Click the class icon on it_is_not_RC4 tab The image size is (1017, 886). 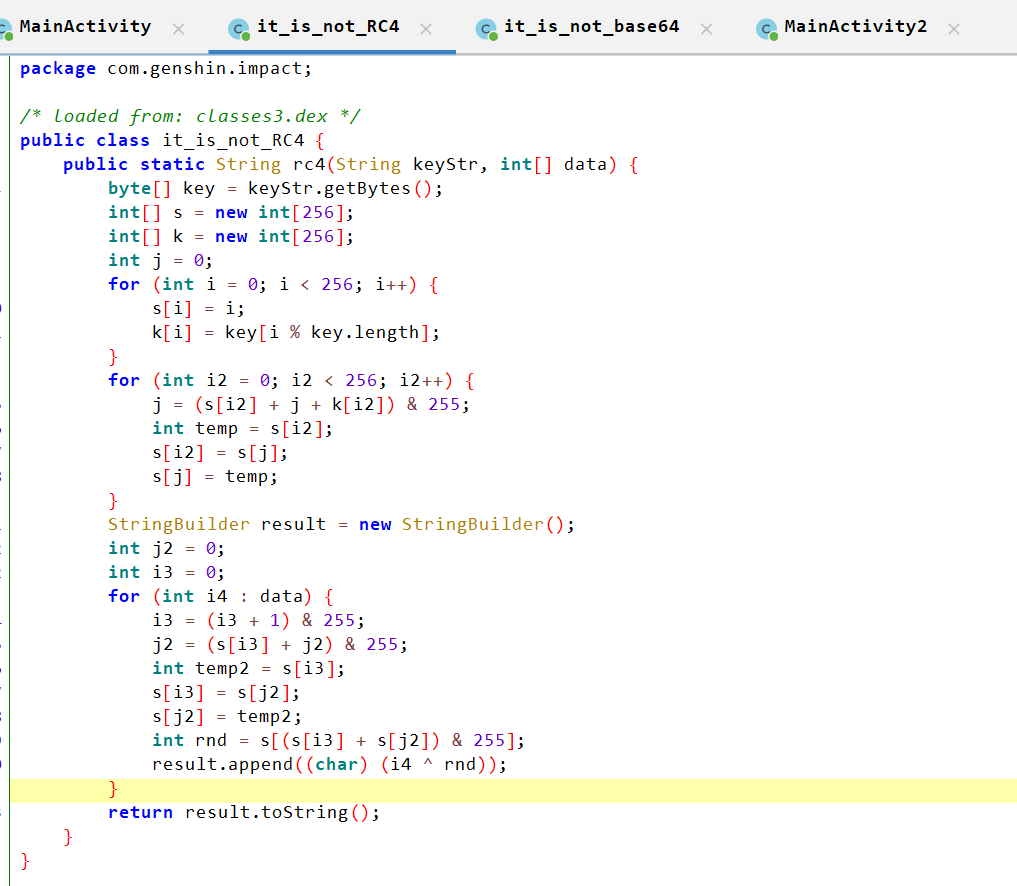(239, 29)
